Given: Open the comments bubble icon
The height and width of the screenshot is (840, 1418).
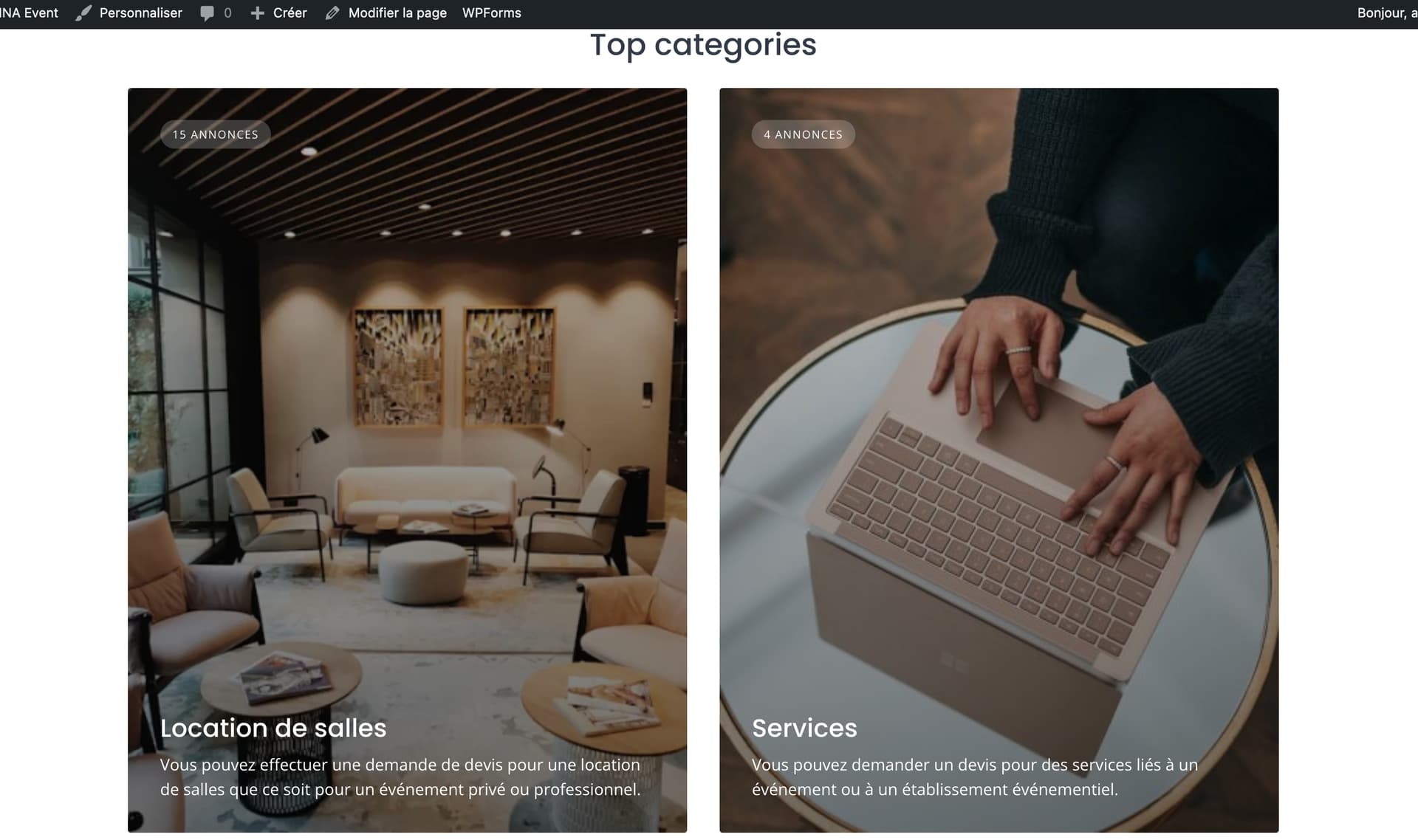Looking at the screenshot, I should click(208, 13).
